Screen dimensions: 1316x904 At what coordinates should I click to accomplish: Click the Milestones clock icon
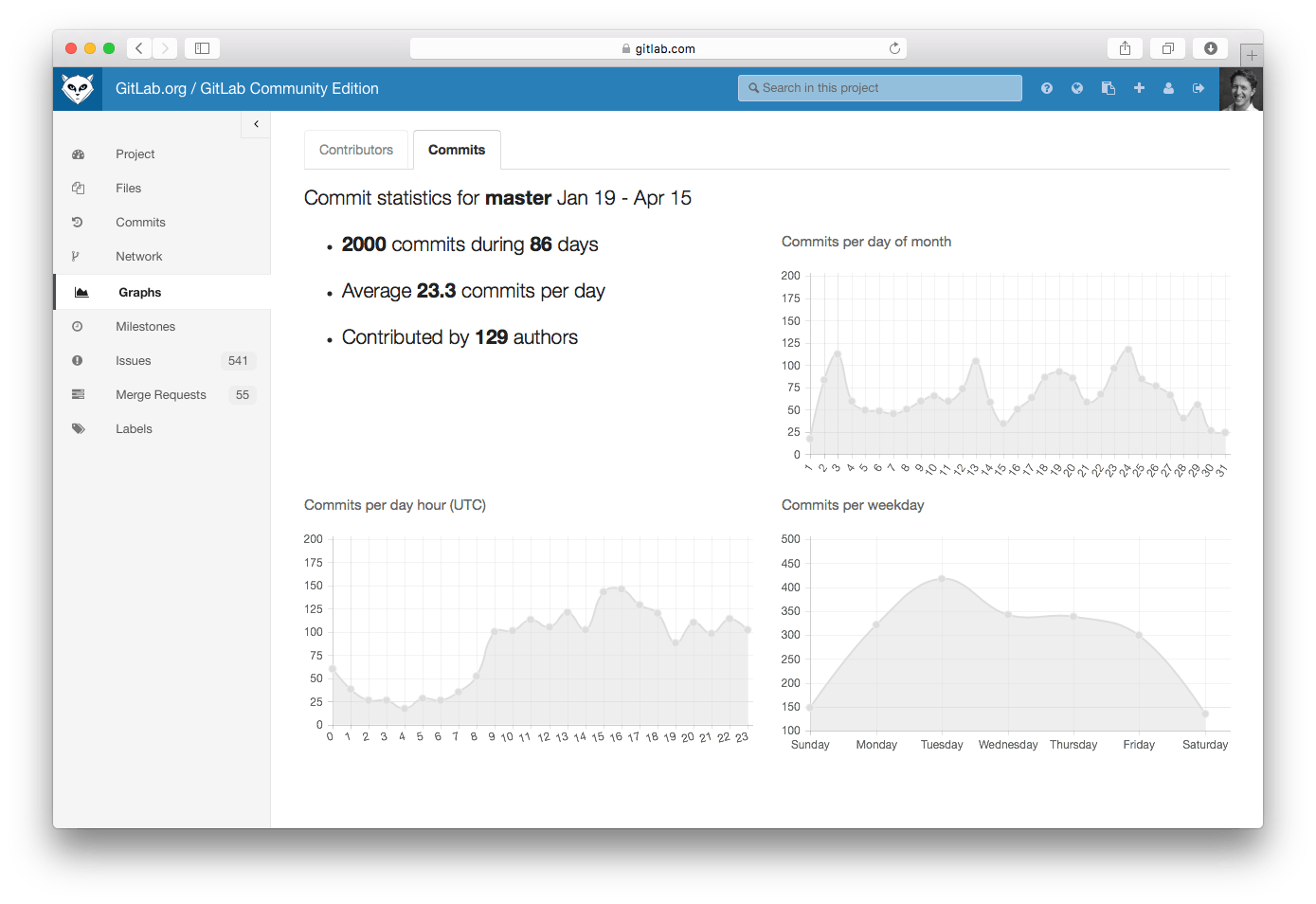[x=79, y=326]
